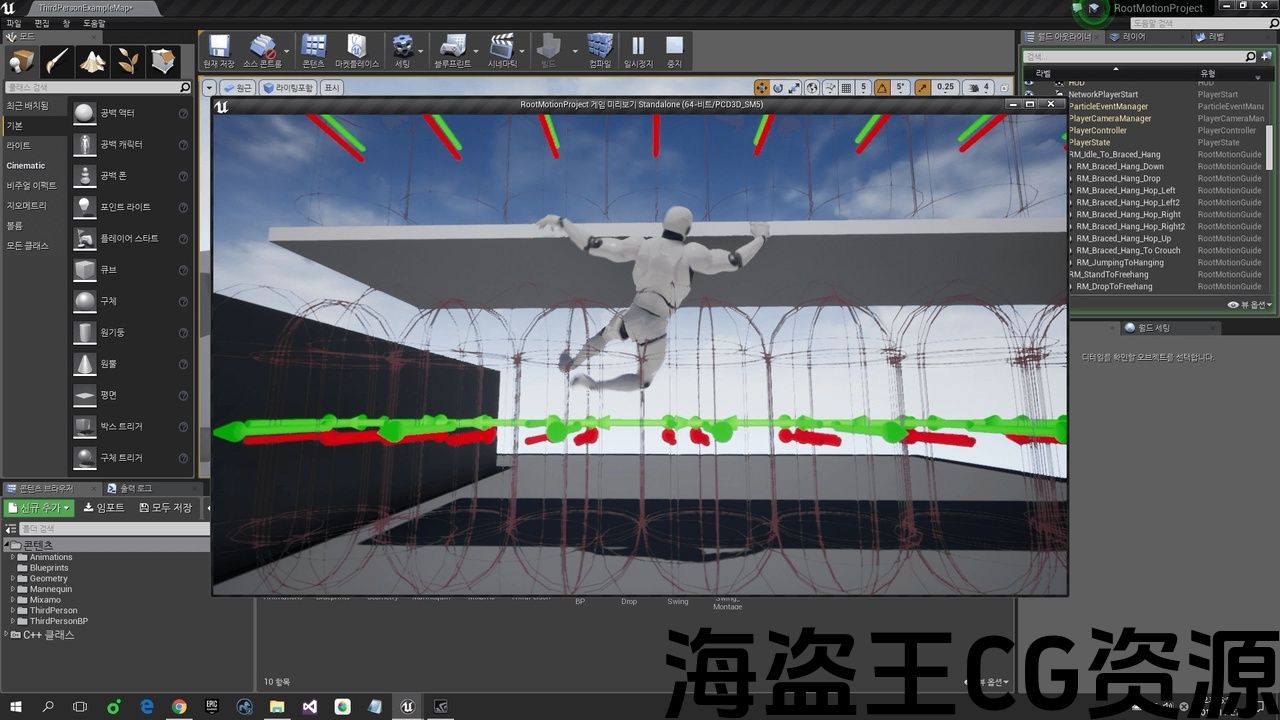
Task: Click the Blueprints (블루프린트) toolbar icon
Action: 452,48
